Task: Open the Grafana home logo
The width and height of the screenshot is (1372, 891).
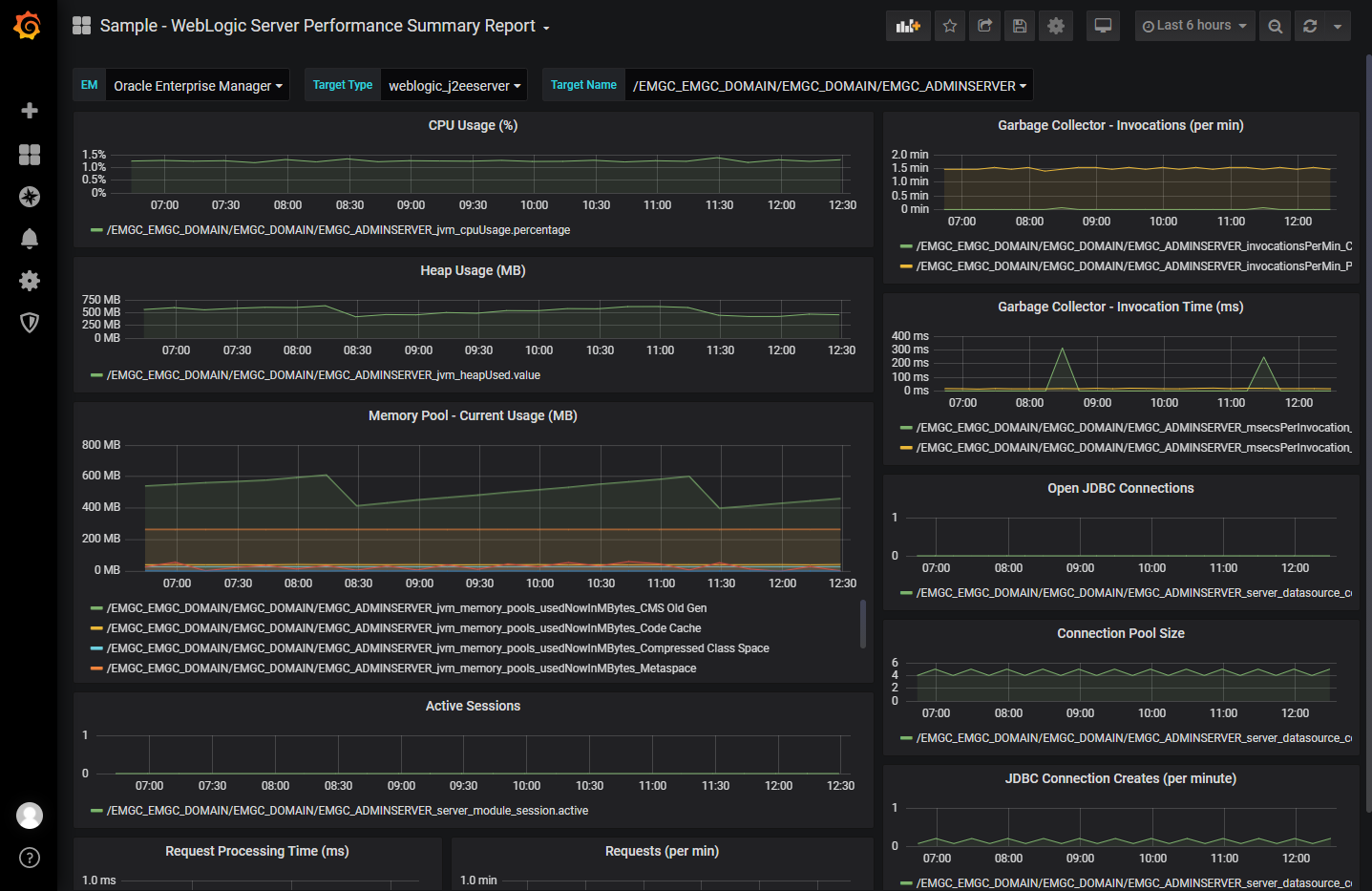Action: [28, 26]
